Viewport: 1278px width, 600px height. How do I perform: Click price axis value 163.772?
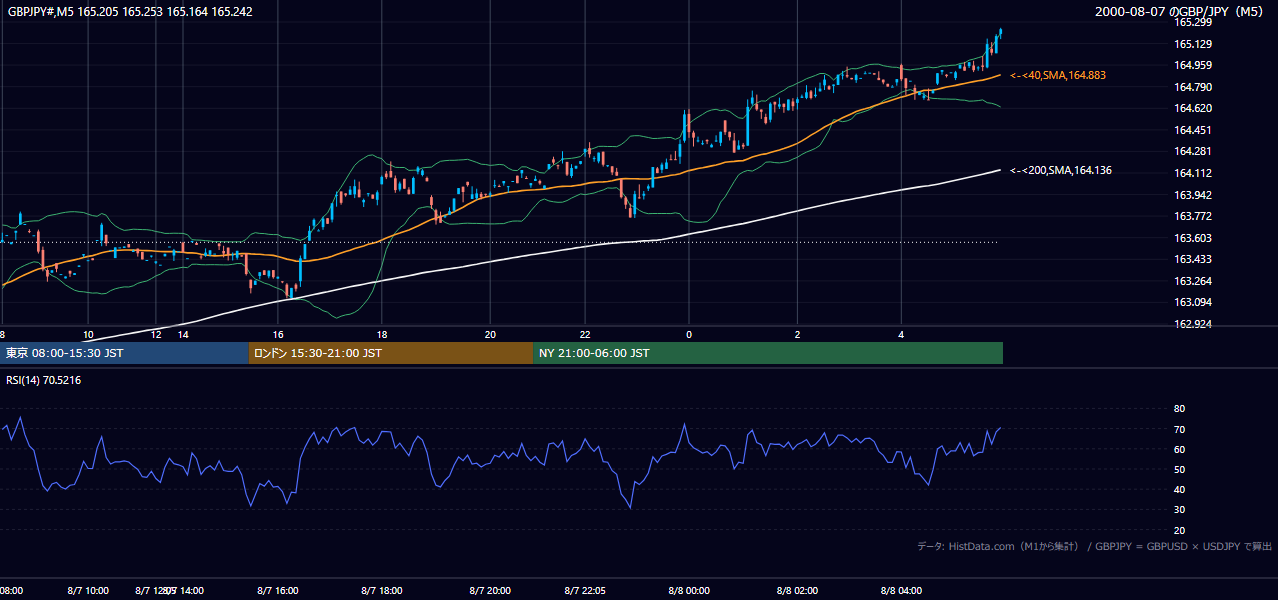click(1192, 216)
